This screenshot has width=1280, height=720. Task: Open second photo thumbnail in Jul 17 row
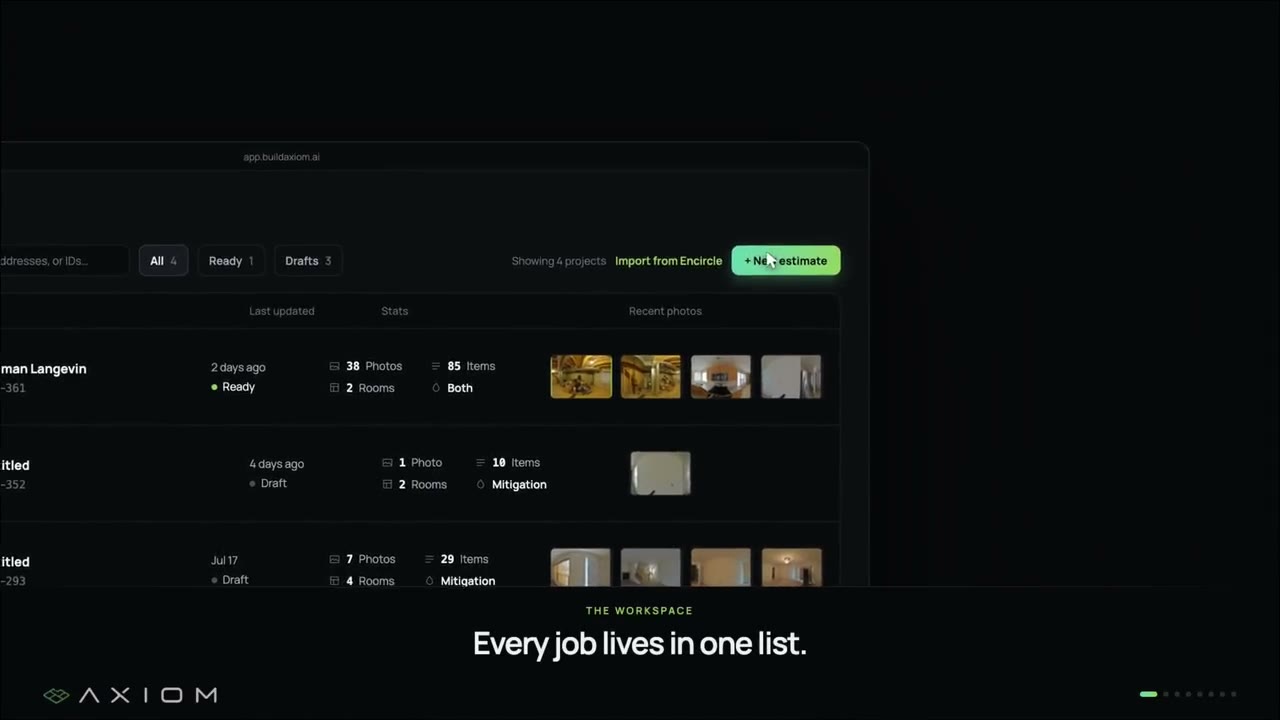(x=651, y=567)
